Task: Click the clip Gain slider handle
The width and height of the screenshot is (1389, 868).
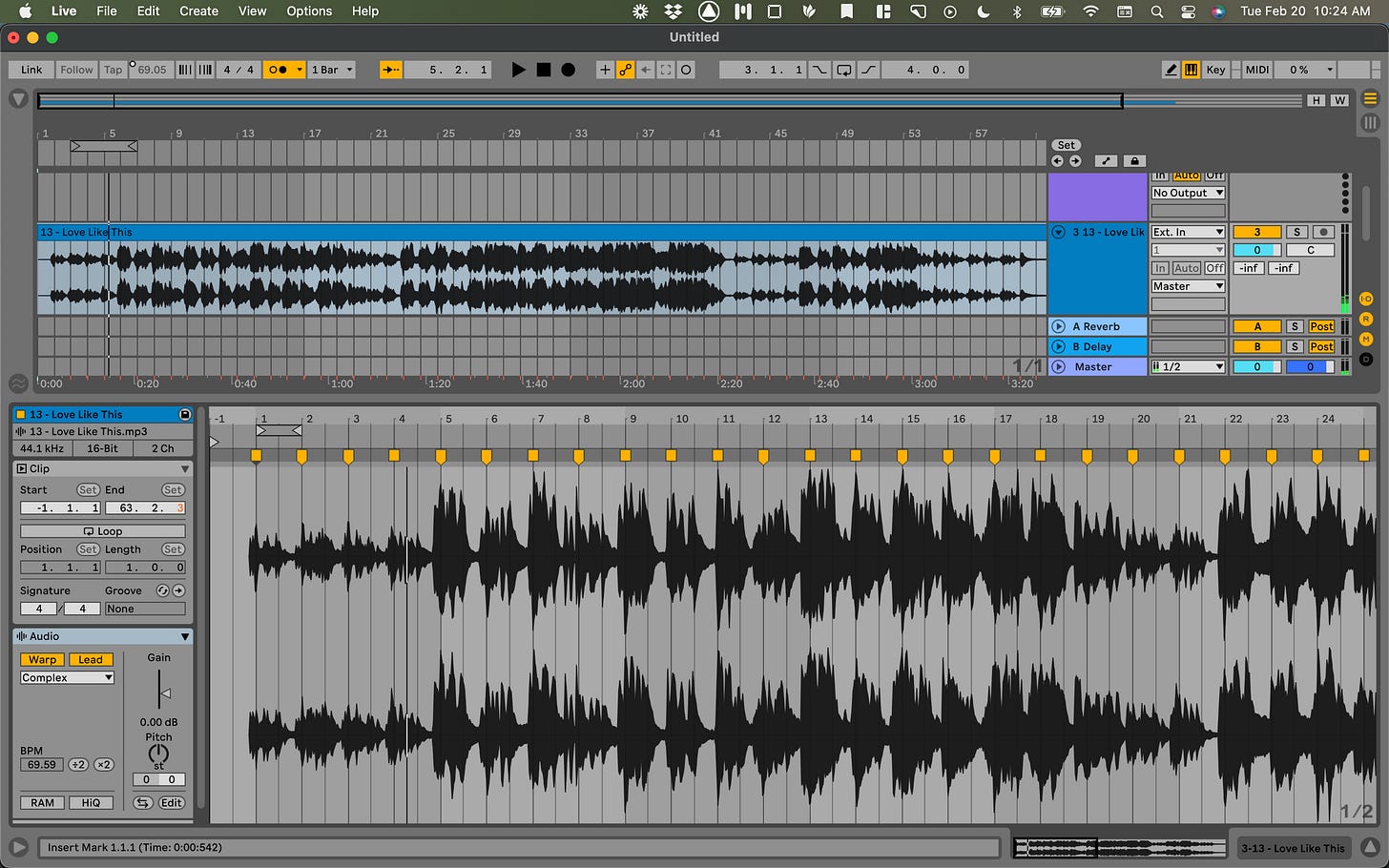Action: pos(165,693)
